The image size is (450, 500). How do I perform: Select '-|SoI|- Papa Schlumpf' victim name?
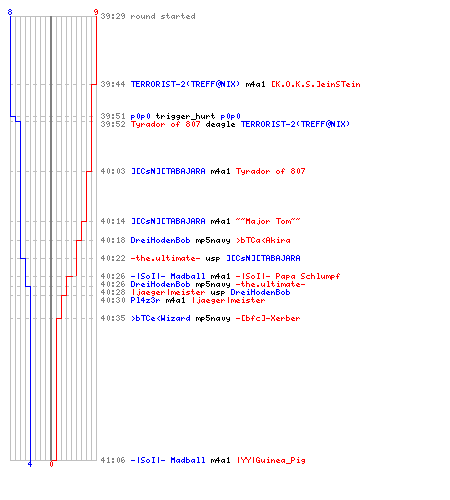coord(288,276)
